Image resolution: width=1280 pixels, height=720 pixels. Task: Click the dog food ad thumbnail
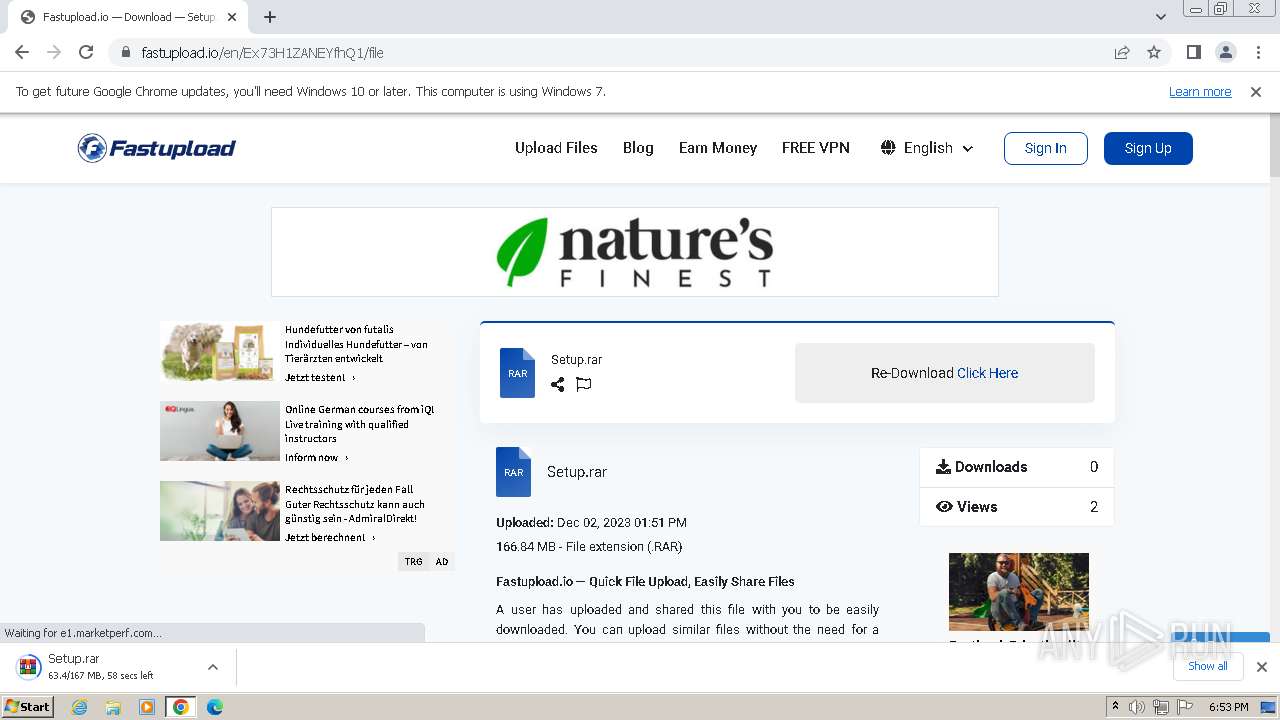coord(219,351)
